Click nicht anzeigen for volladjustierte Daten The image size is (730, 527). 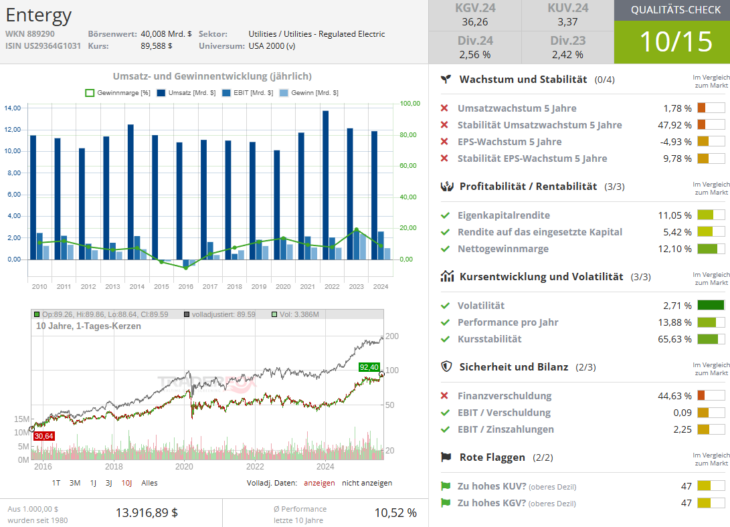[367, 483]
